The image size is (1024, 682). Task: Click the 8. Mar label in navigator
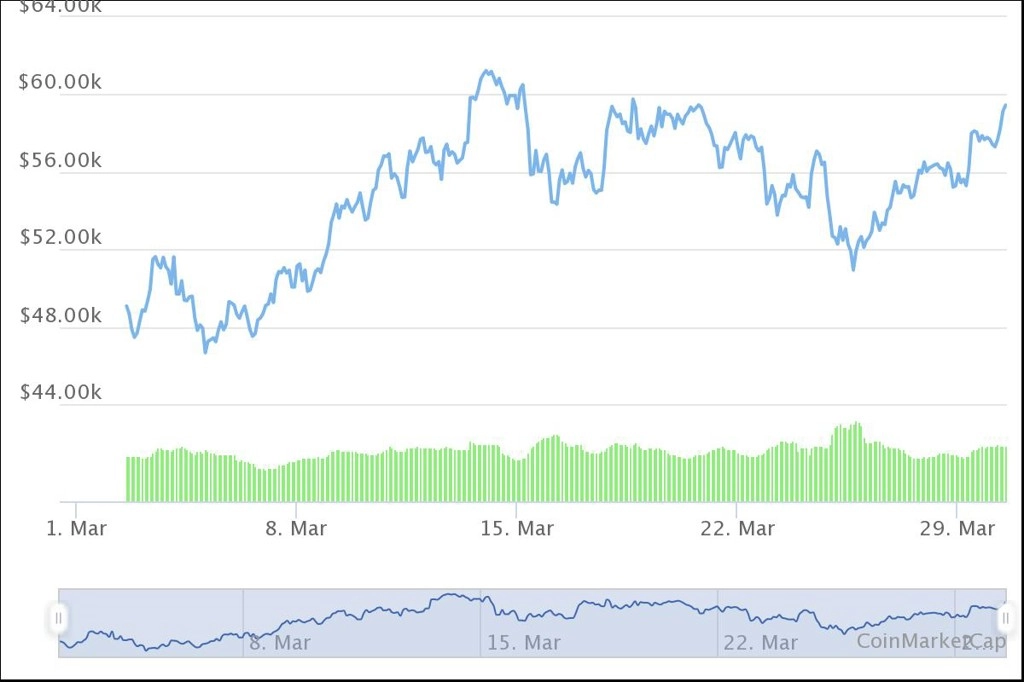tap(280, 643)
